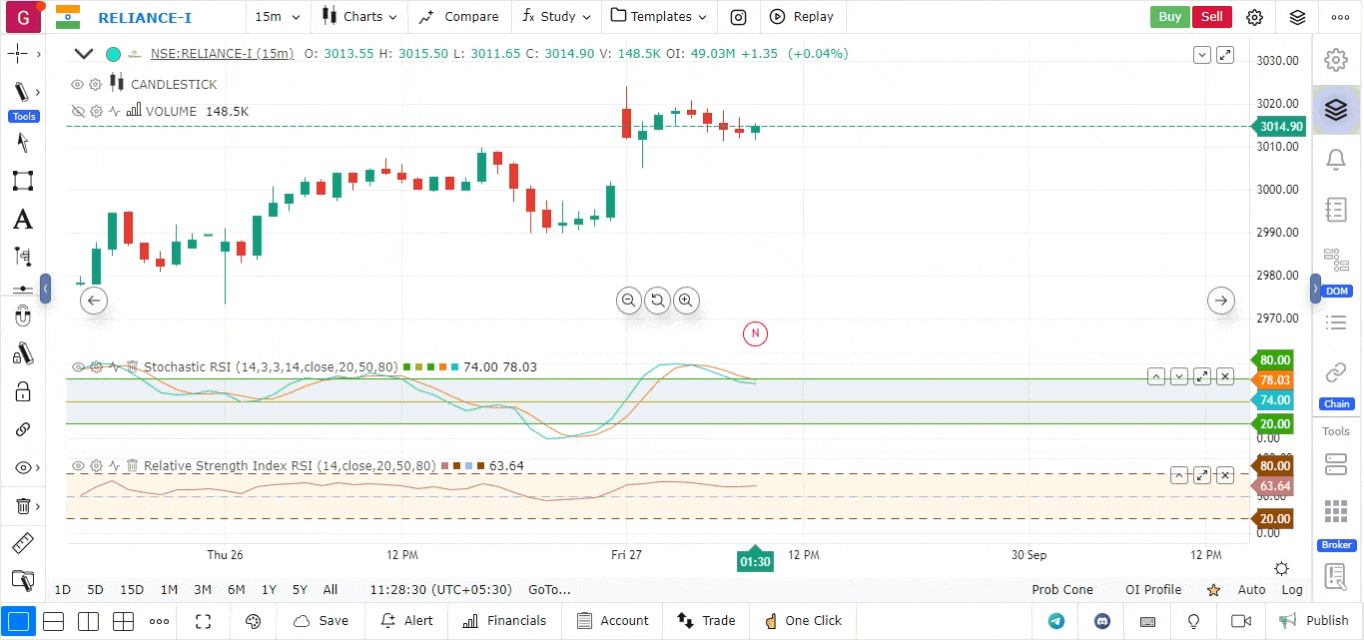Click the zoom in magnifier on chart

pos(685,300)
